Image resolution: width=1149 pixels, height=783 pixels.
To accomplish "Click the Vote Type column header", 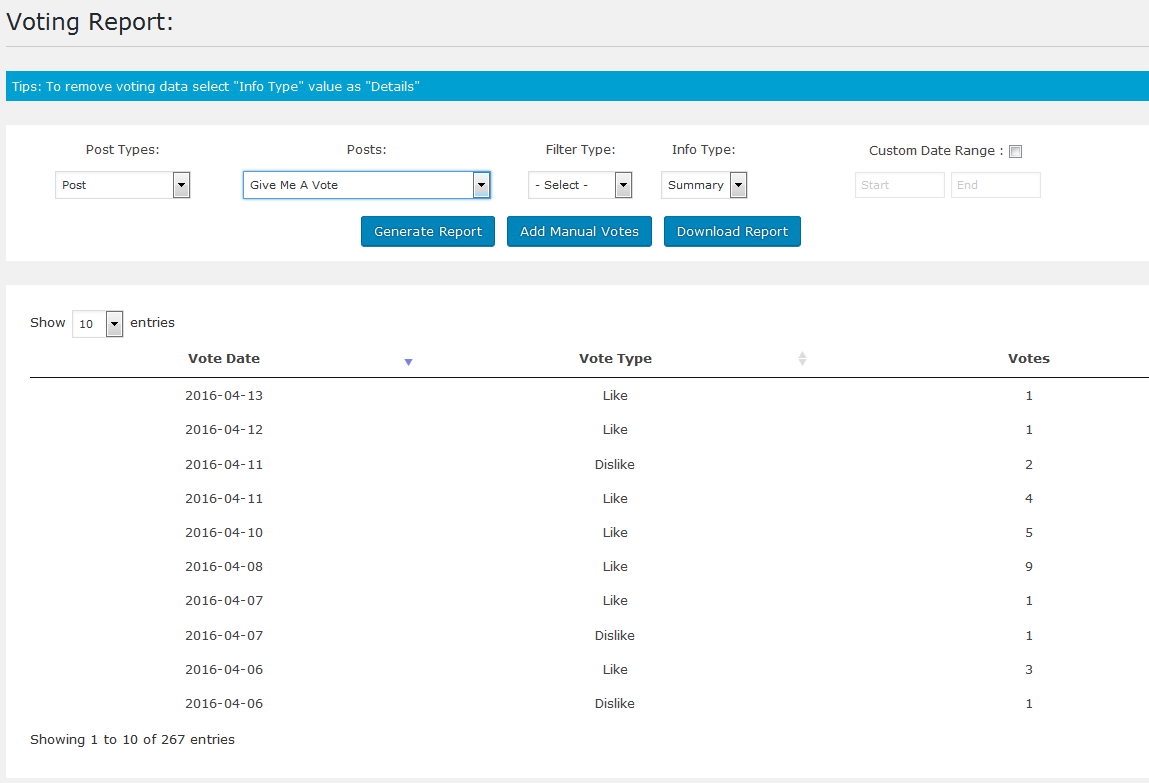I will (615, 358).
